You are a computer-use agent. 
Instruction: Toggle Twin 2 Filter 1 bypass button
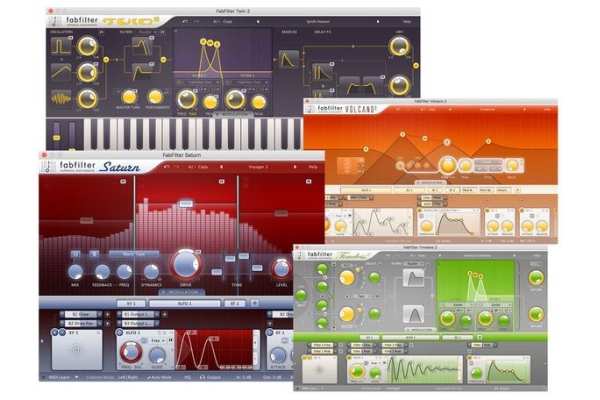(x=179, y=82)
